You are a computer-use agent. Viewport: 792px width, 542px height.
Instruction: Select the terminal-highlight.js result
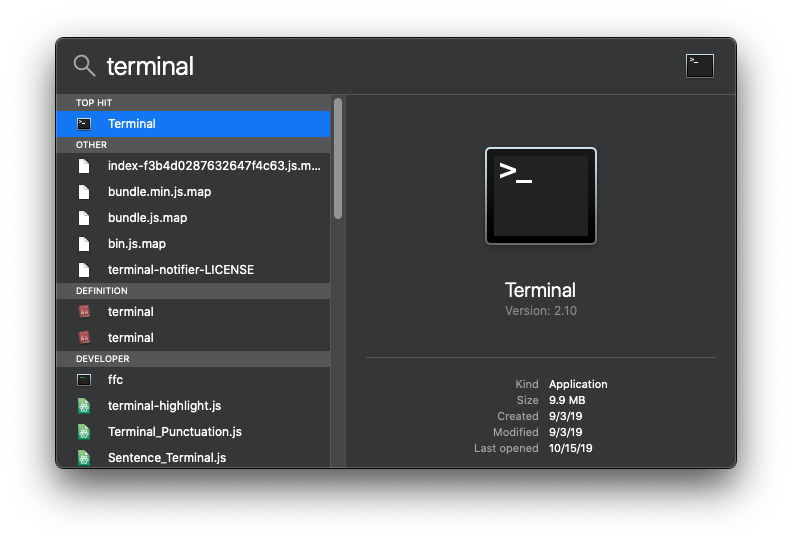pos(193,406)
